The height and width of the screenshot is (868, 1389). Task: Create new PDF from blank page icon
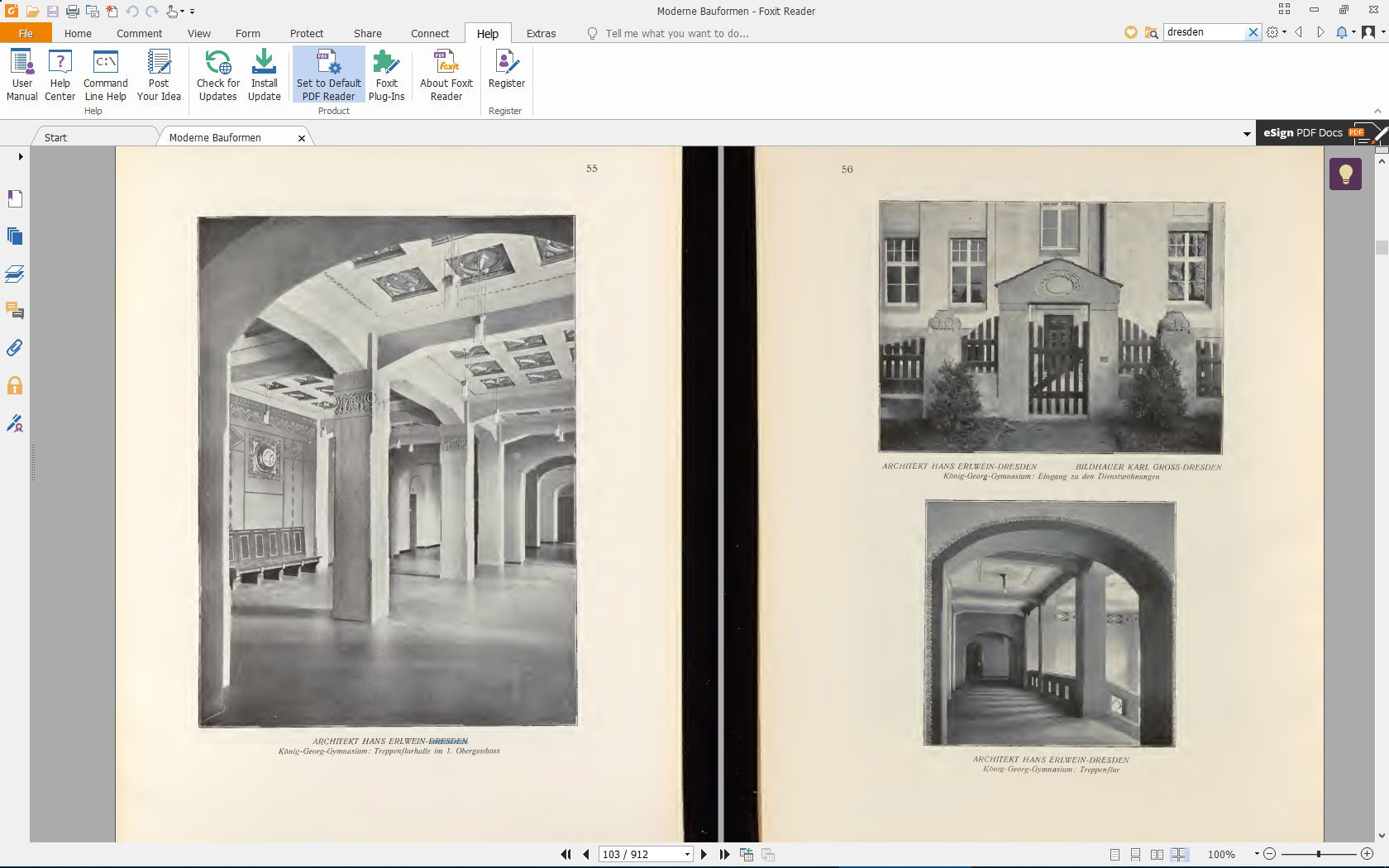tap(112, 12)
